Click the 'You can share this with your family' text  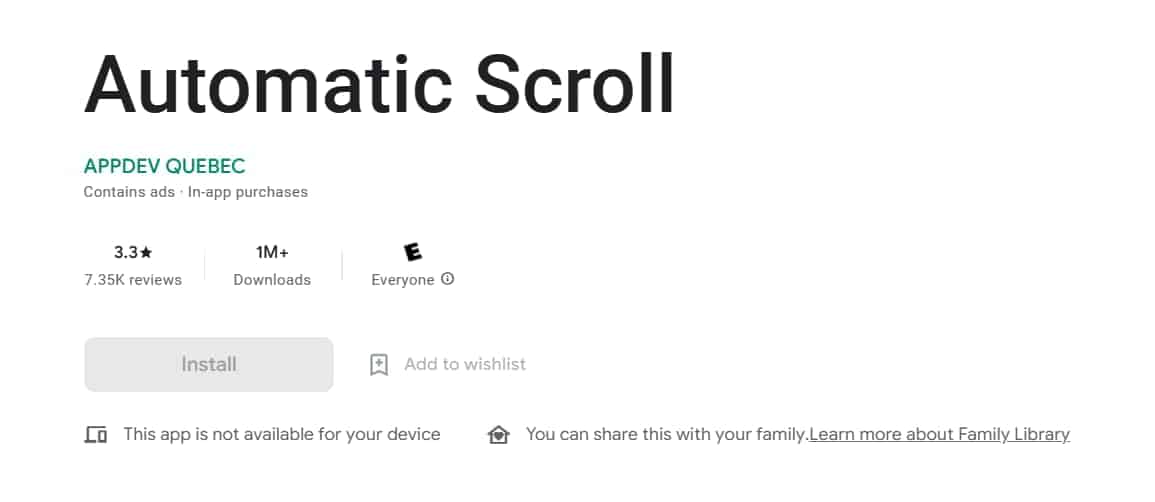tap(666, 434)
